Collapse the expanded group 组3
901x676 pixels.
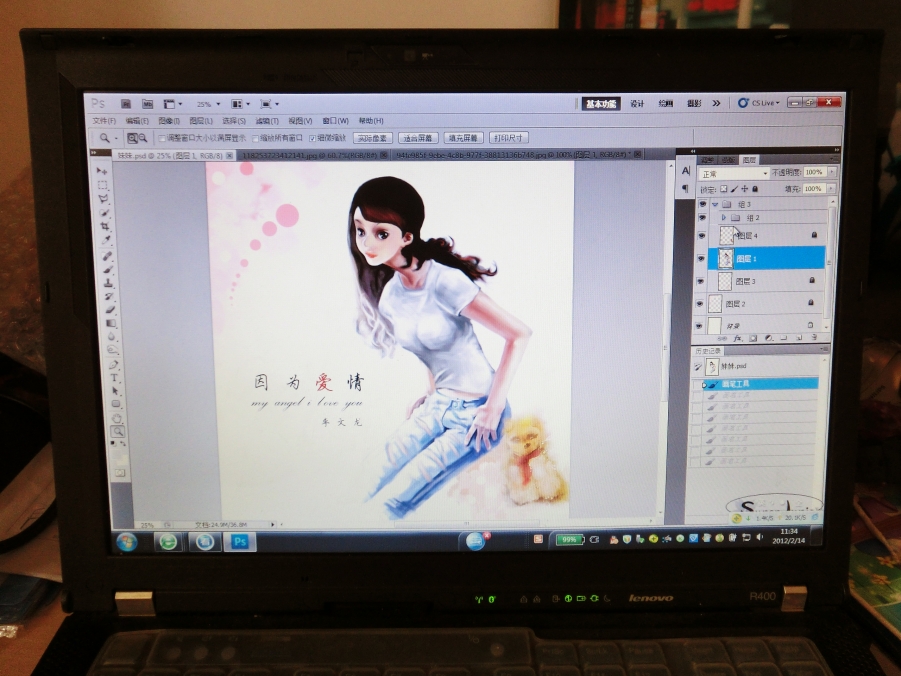coord(715,202)
